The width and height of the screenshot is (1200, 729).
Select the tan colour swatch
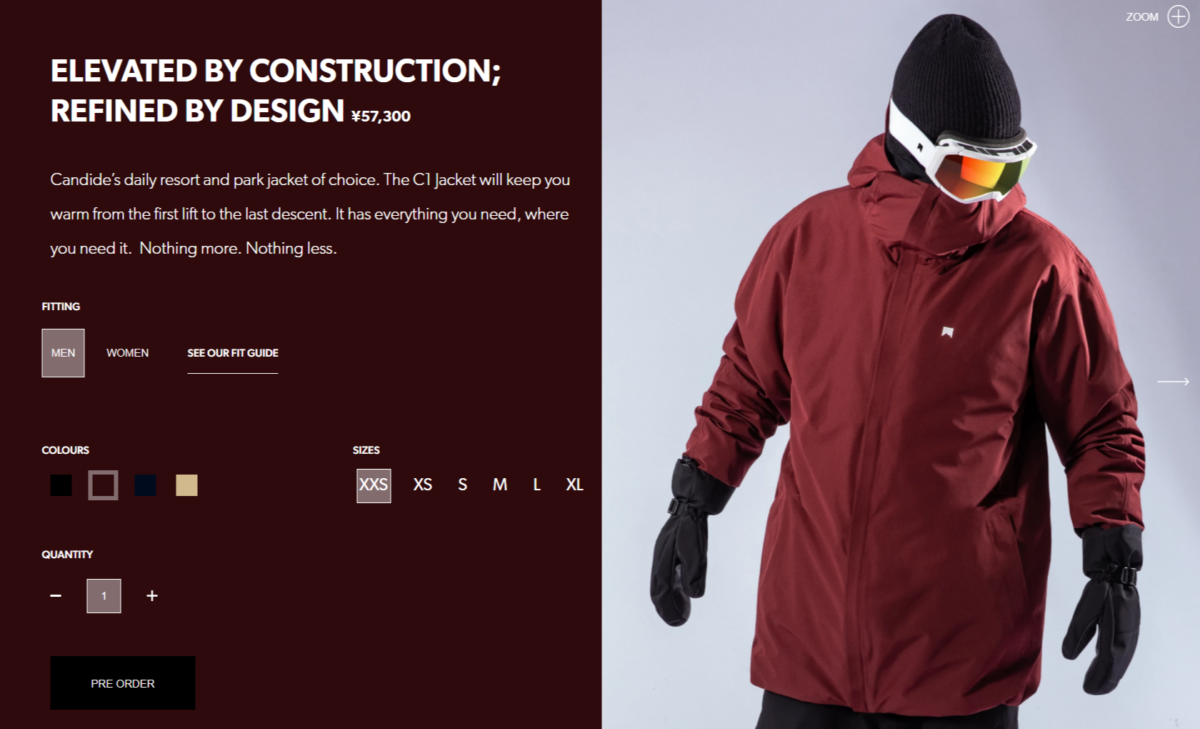[x=187, y=485]
